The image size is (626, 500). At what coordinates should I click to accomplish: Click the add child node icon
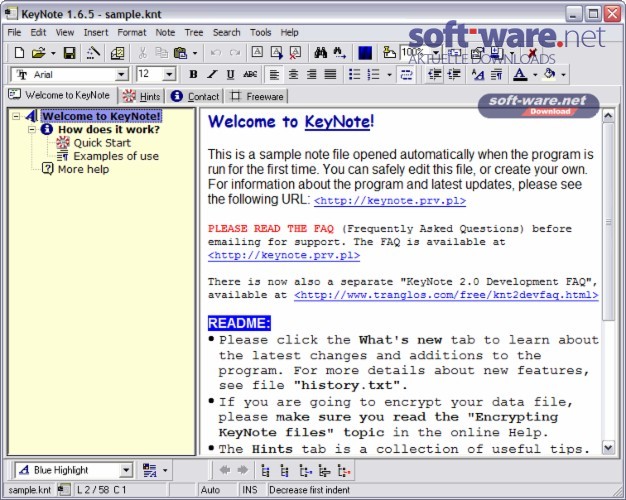[305, 471]
